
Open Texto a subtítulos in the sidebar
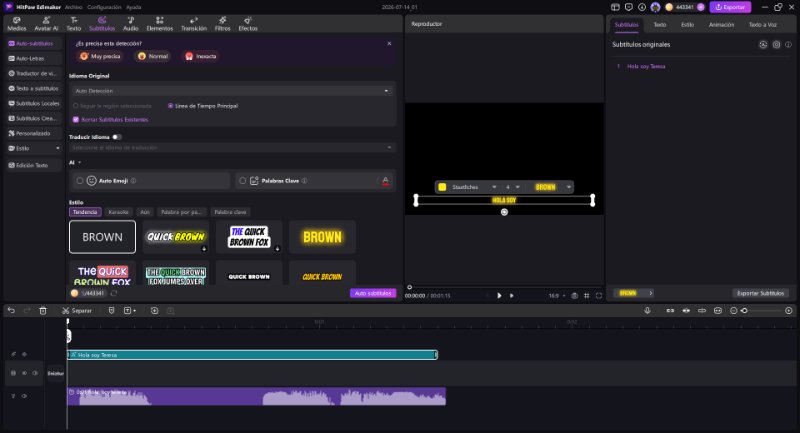click(x=34, y=88)
